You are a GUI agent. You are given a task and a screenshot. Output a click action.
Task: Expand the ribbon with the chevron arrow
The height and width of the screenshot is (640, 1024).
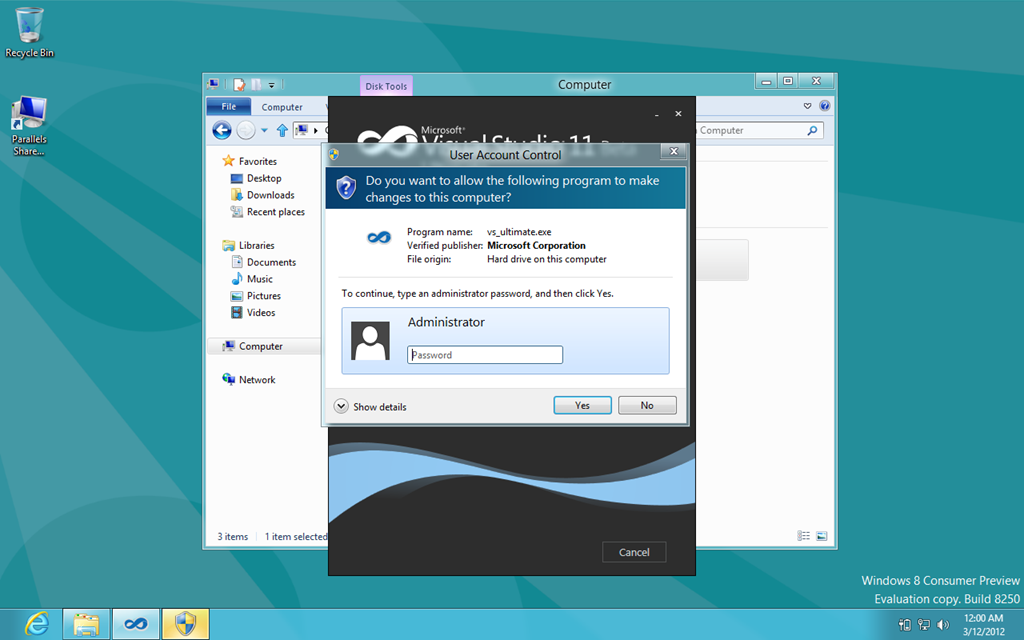(808, 106)
